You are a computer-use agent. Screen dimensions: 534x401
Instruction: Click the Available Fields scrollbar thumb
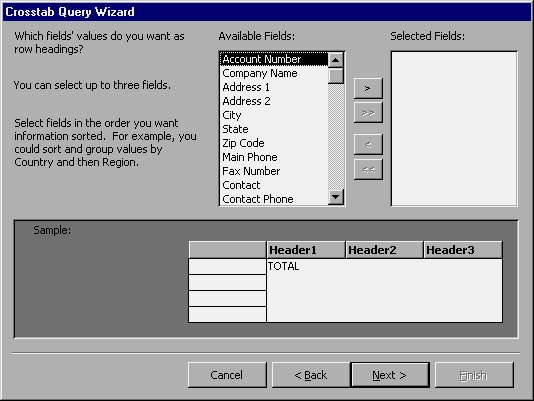pyautogui.click(x=336, y=76)
